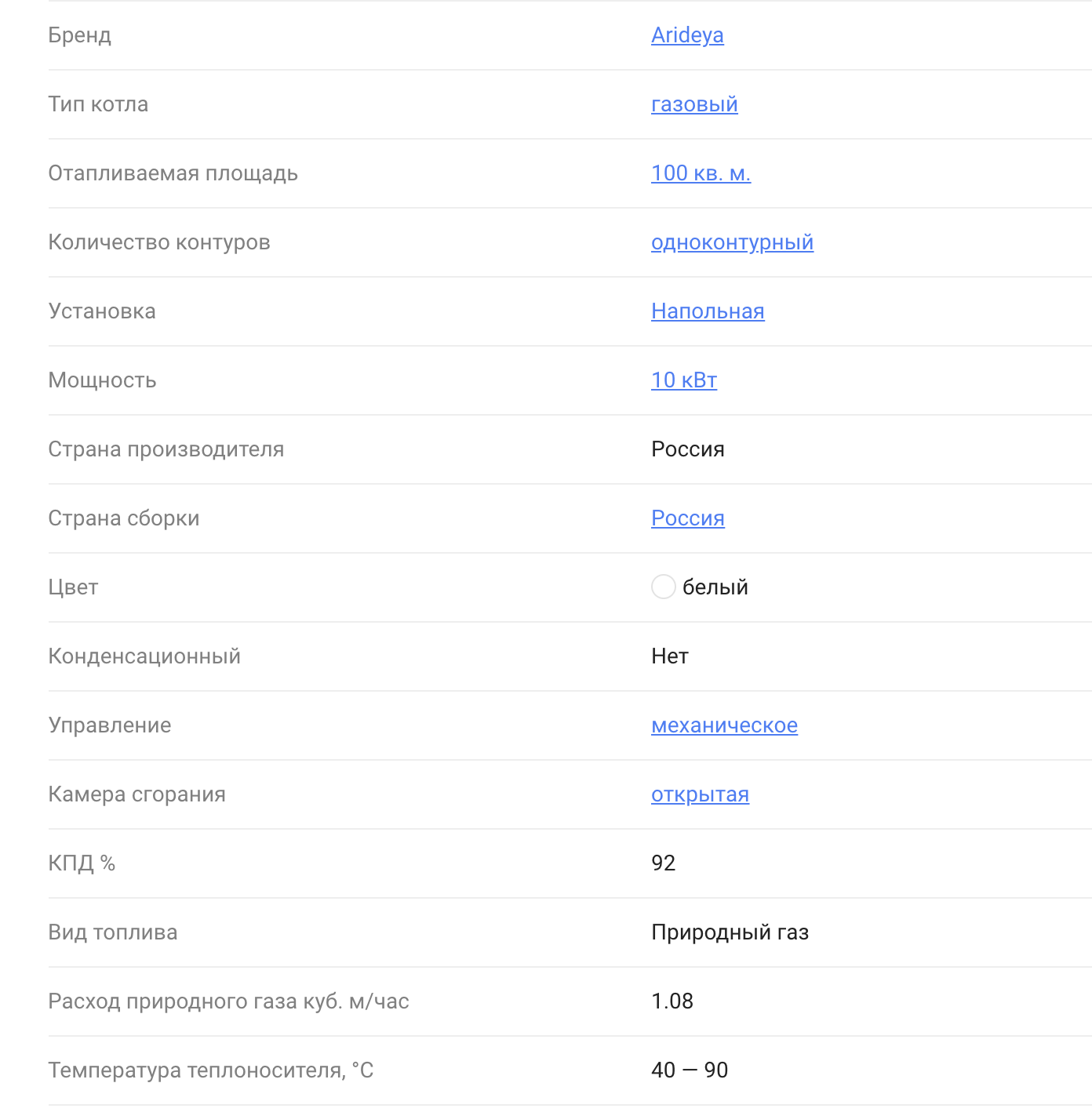
Task: Click the white color swatch circle
Action: [x=664, y=587]
